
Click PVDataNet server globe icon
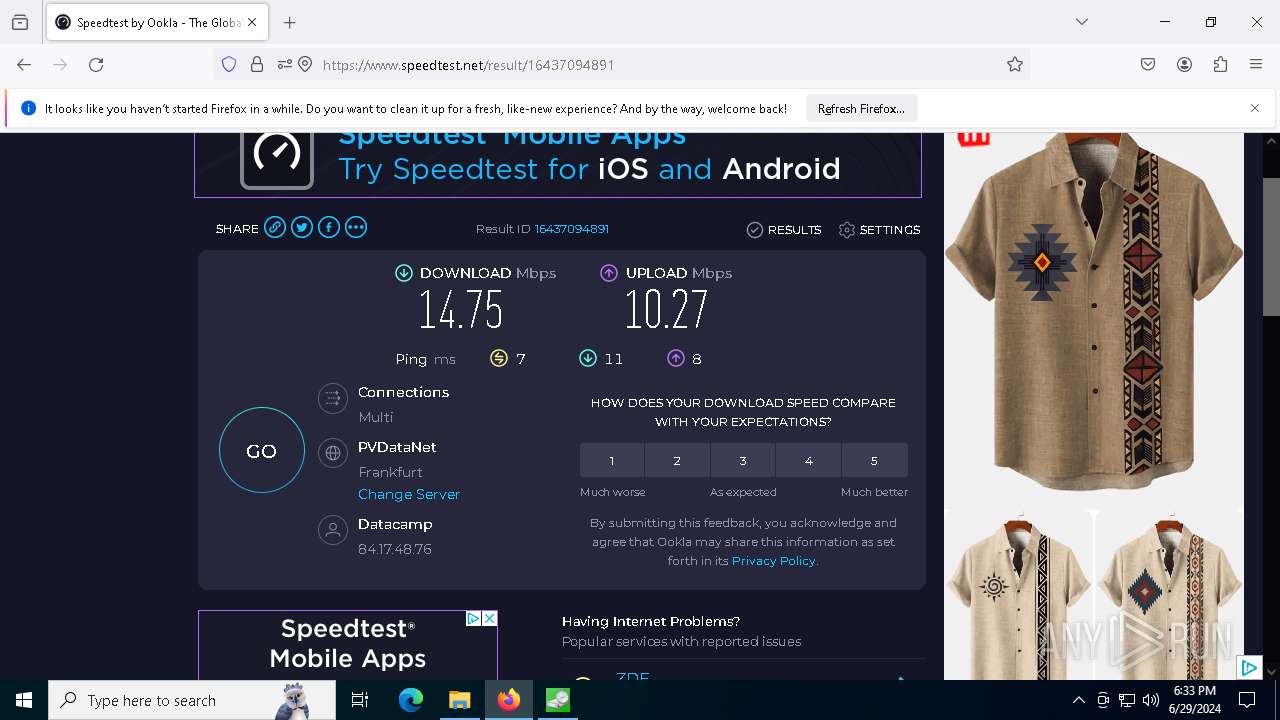pos(332,454)
